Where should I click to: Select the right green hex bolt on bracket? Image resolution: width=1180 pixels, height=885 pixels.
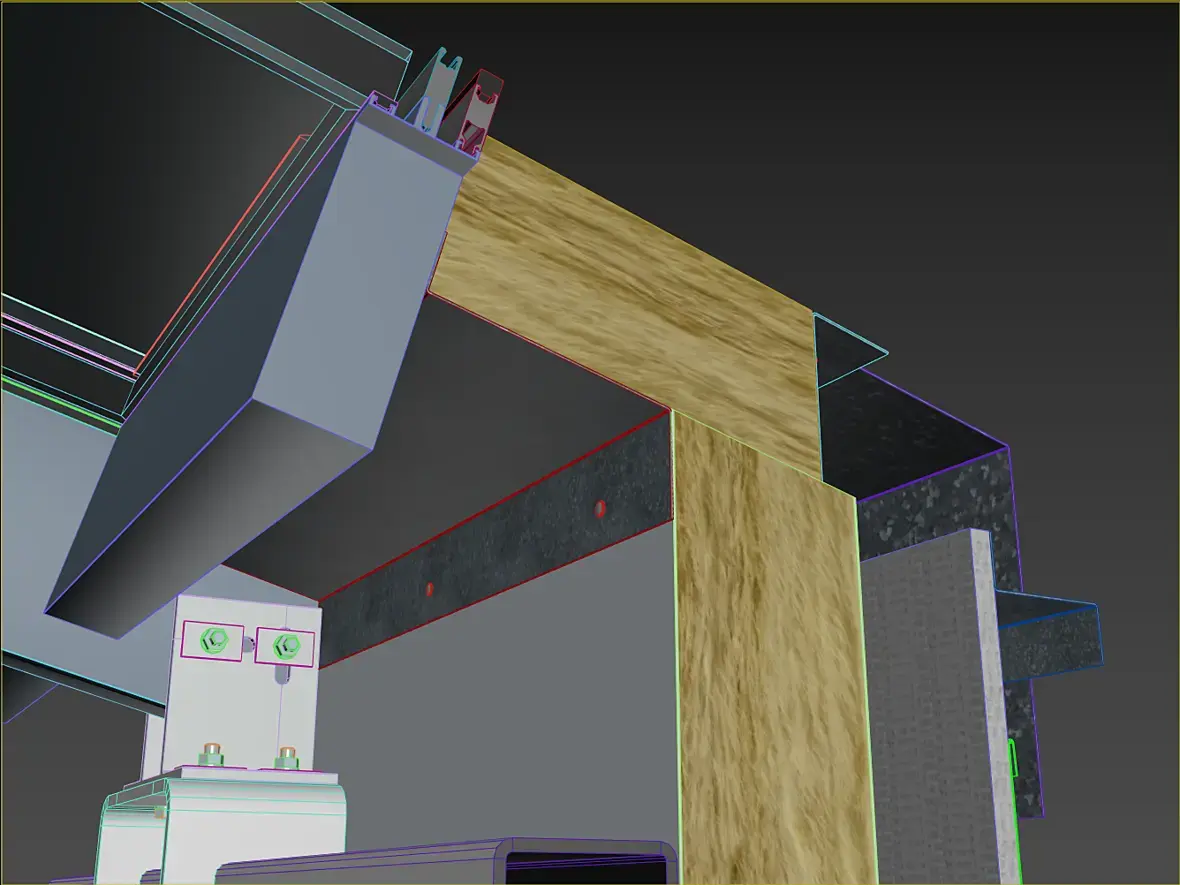(287, 646)
